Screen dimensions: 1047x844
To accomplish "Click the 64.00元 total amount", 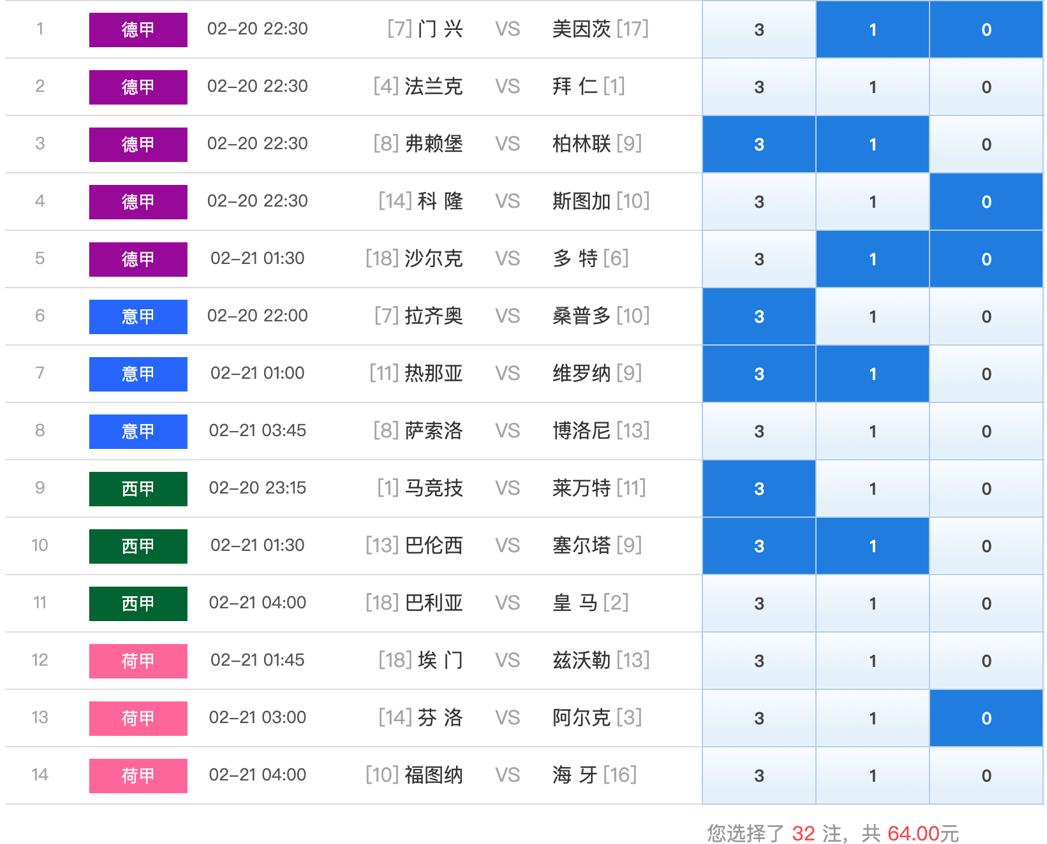I will (923, 833).
